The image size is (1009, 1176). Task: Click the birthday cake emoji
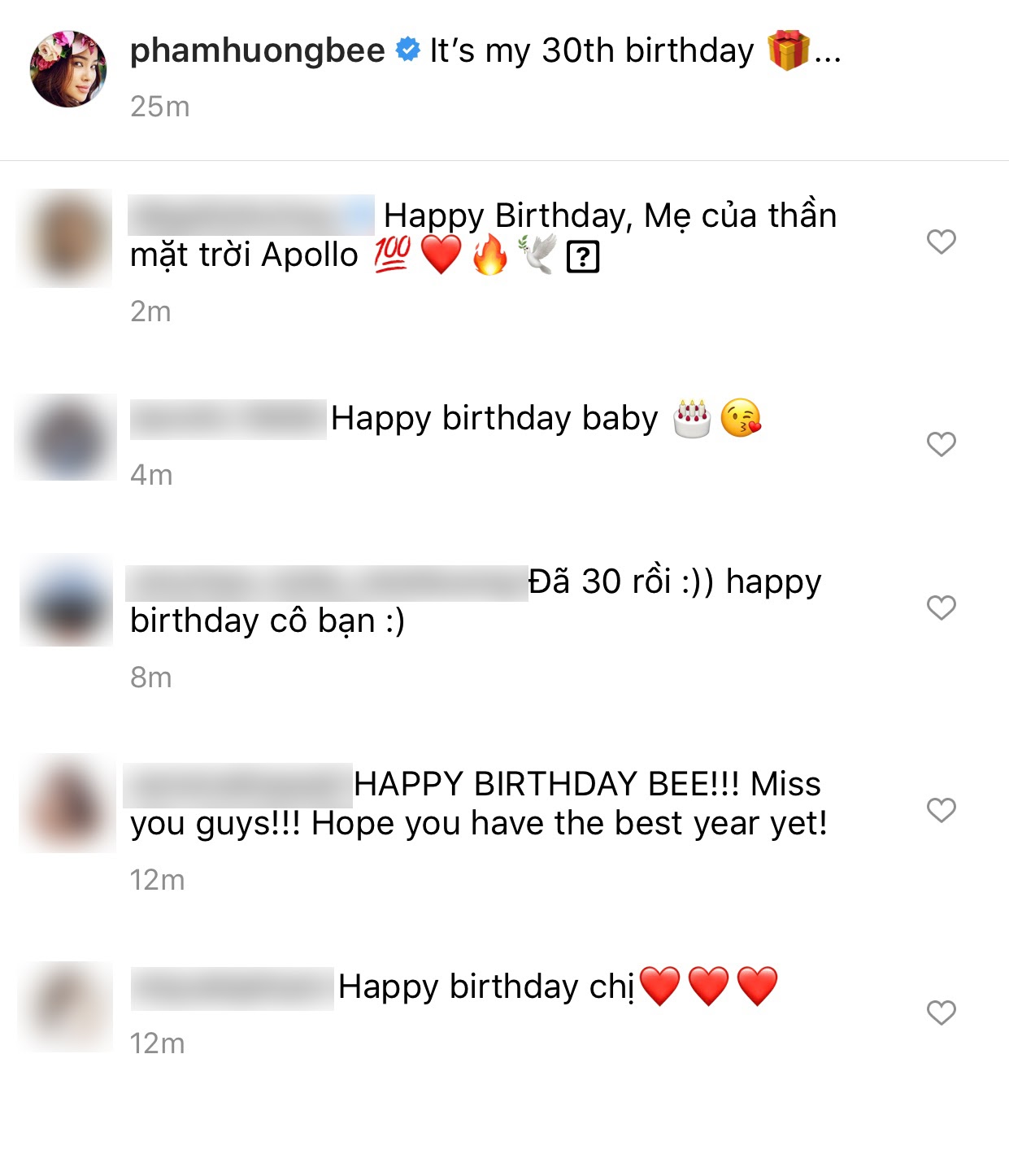[692, 419]
